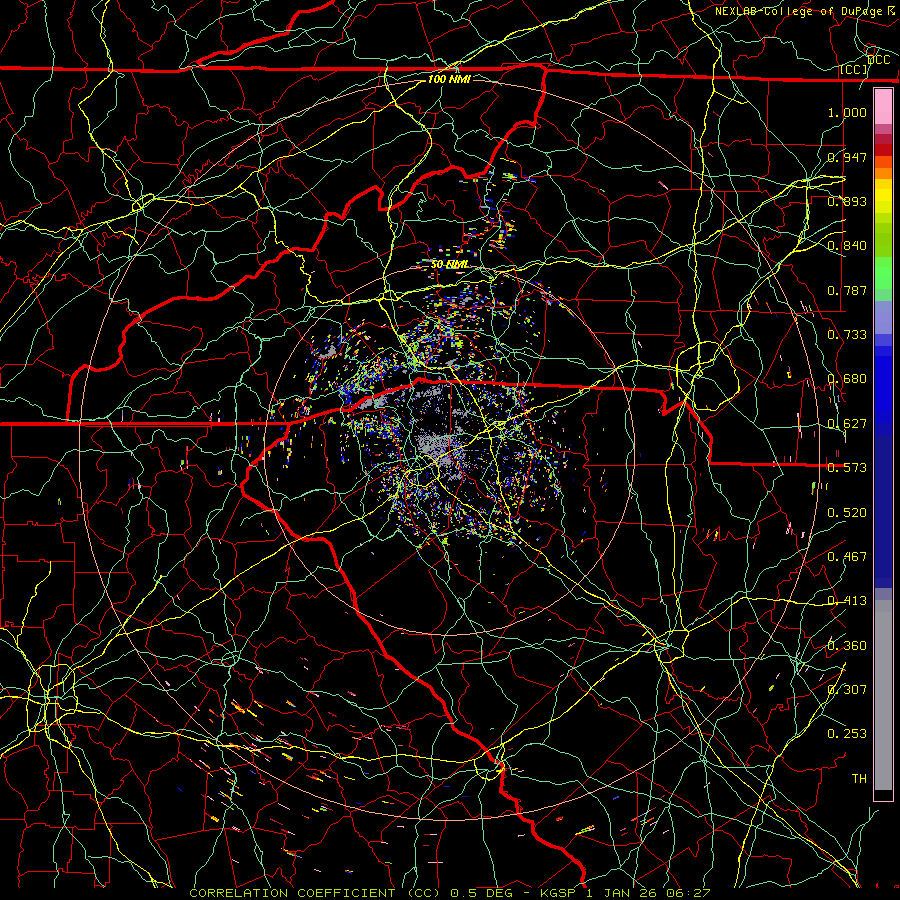Click the TH threshold label on legend
900x900 pixels.
pyautogui.click(x=859, y=779)
